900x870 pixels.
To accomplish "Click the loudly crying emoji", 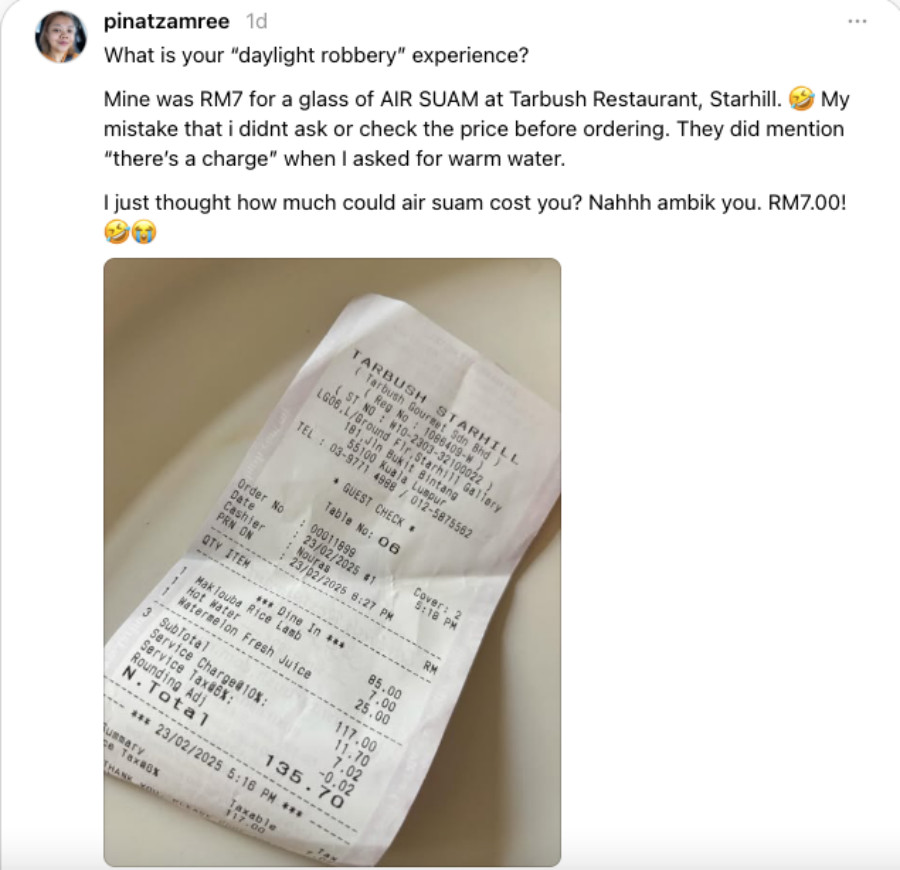I will tap(143, 232).
